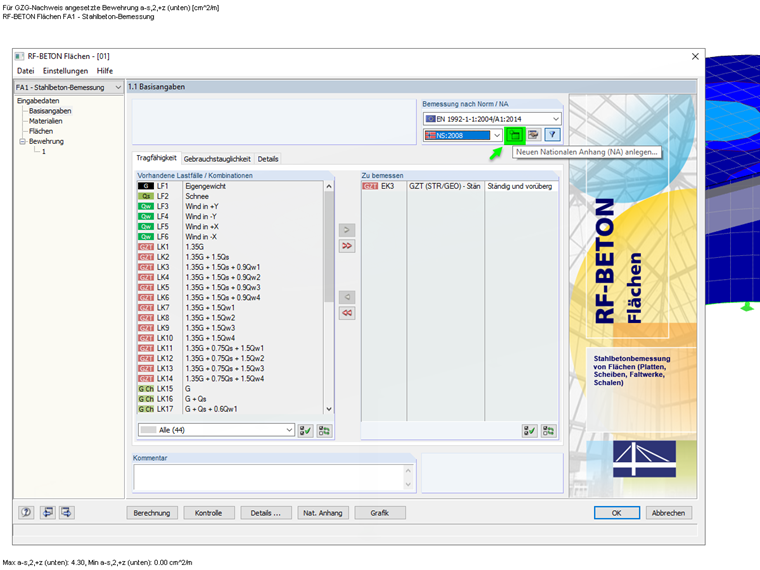Select Flächen in the tree
This screenshot has width=760, height=570.
coord(41,131)
